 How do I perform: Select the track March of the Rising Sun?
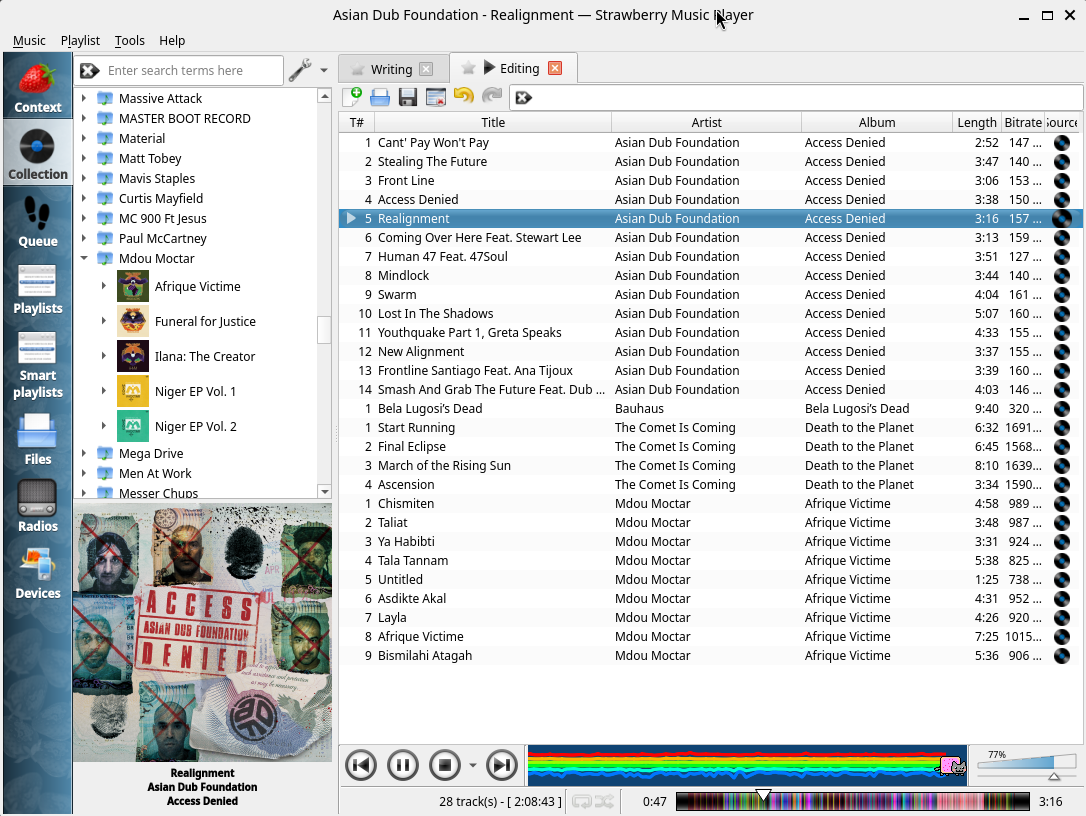709,465
